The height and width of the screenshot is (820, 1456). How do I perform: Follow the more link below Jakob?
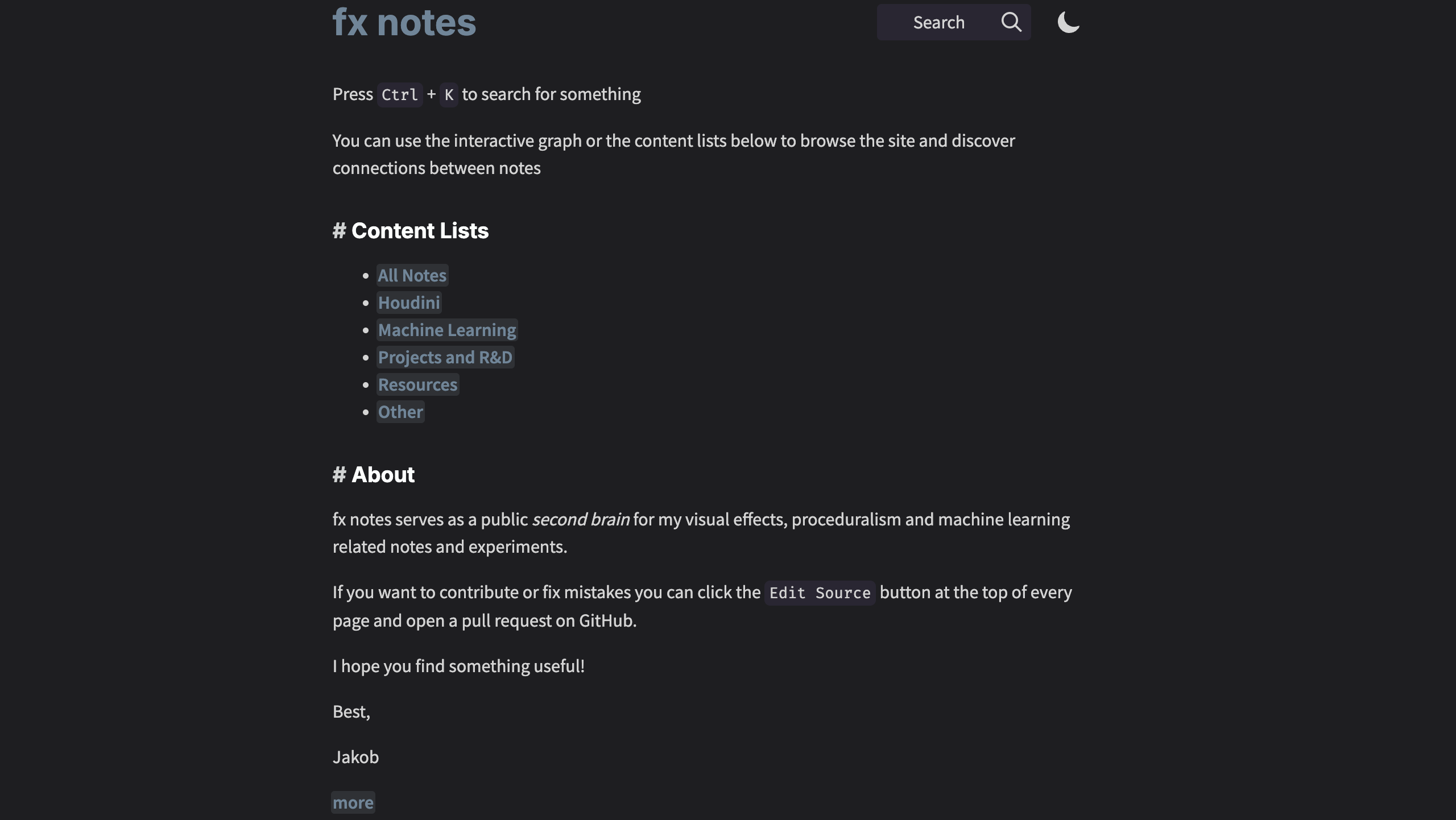tap(353, 803)
